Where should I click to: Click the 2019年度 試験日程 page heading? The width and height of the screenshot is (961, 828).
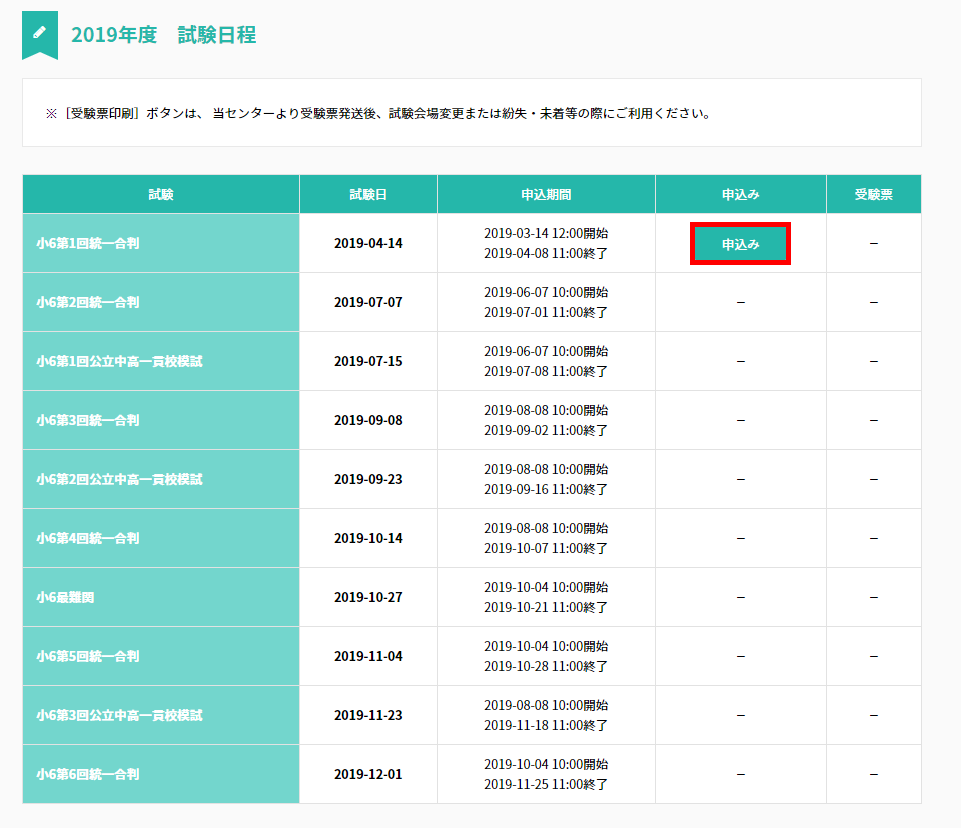tap(164, 35)
